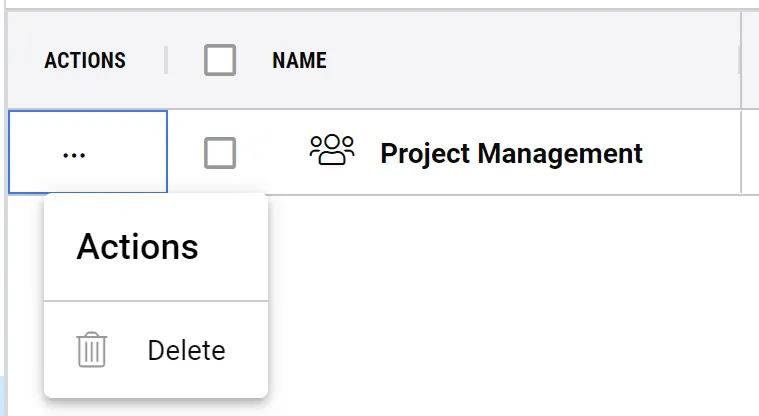Screen dimensions: 759x416
Task: Click divider between ACTIONS and checkbox header columns
Action: click(166, 61)
